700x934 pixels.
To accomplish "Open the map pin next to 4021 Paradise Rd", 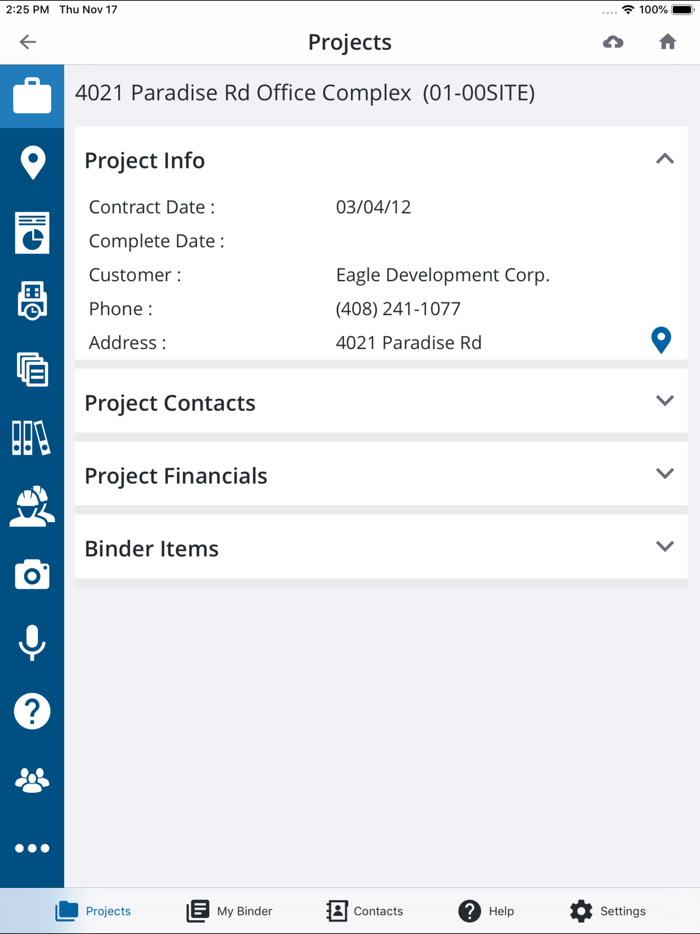I will point(661,341).
